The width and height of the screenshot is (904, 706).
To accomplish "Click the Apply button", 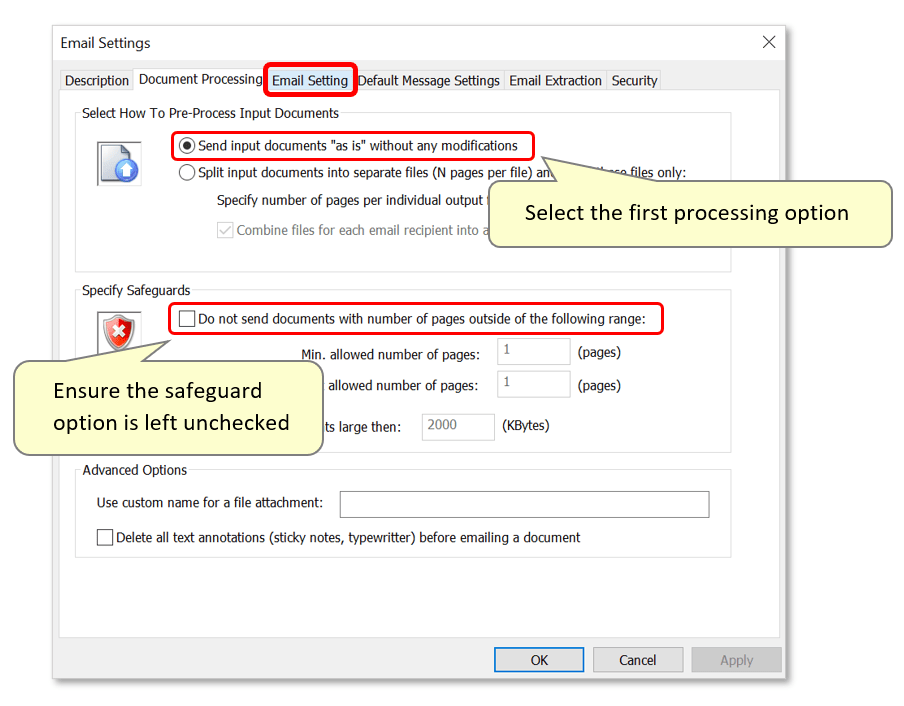I will (736, 660).
